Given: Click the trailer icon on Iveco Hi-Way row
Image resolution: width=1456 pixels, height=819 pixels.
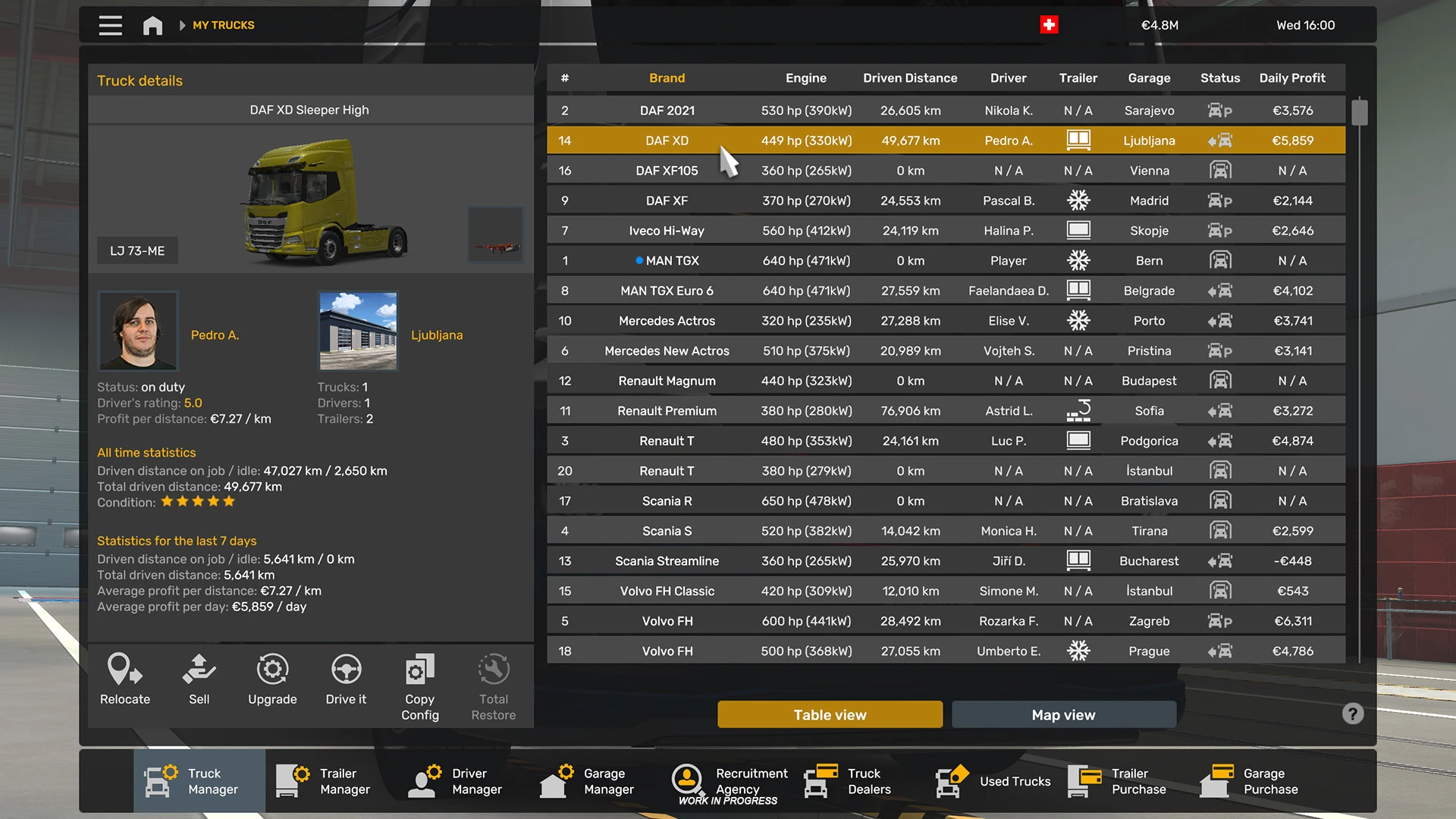Looking at the screenshot, I should pos(1078,230).
